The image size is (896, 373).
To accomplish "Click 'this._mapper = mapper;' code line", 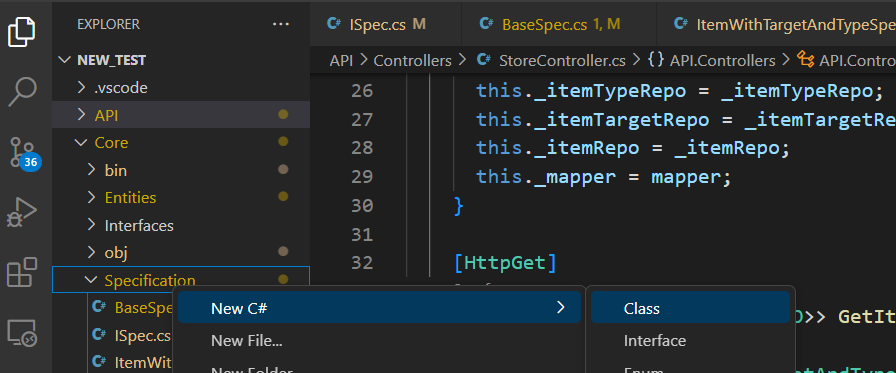I will click(604, 177).
